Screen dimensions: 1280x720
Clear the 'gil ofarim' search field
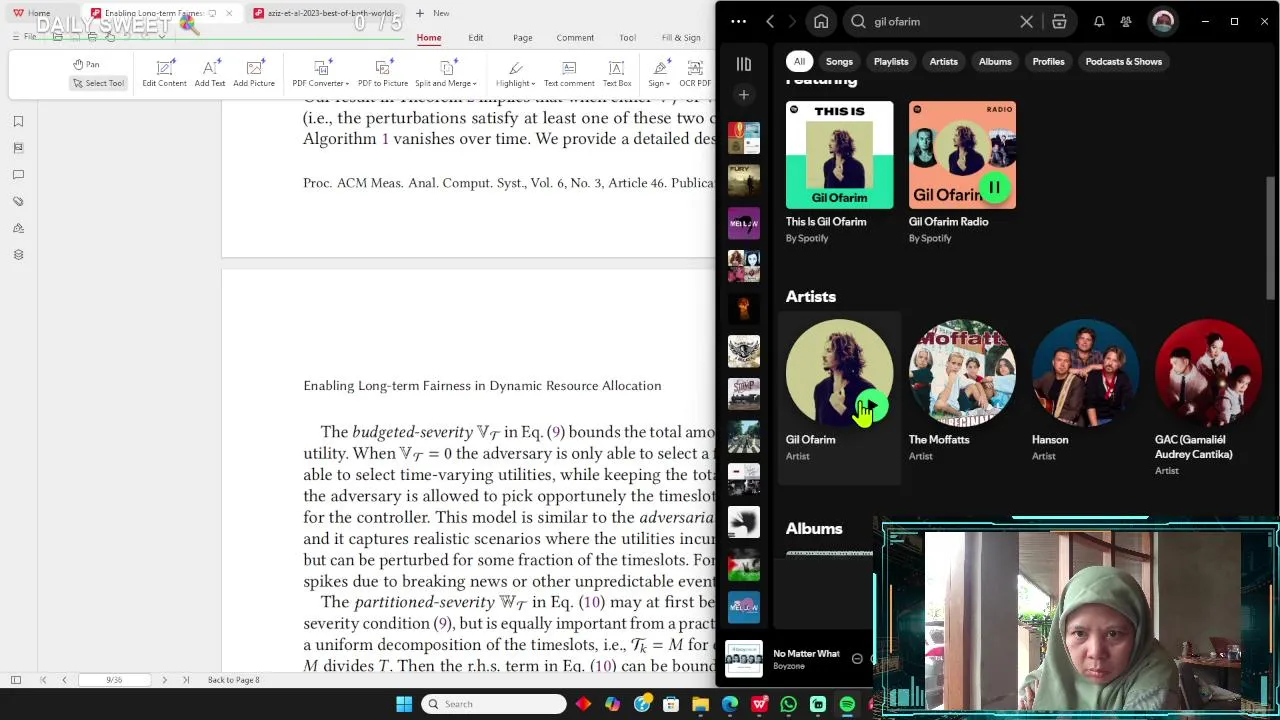pos(1026,21)
